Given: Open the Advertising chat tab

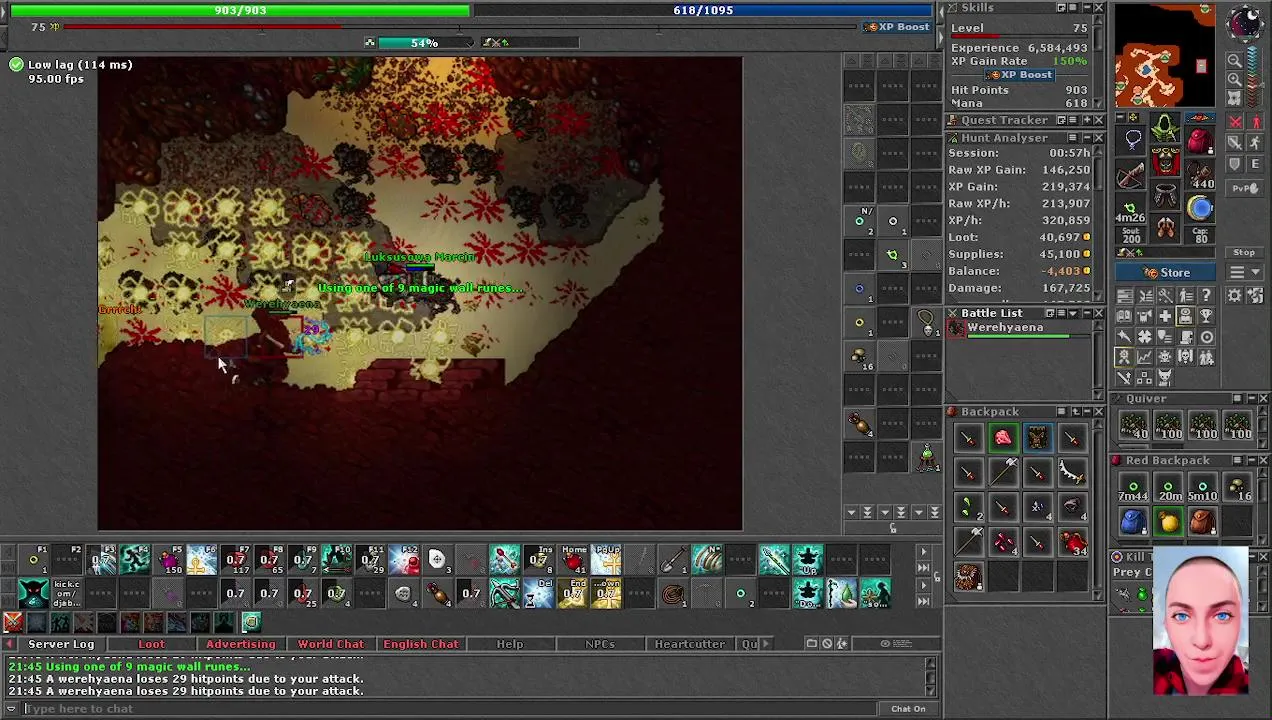Looking at the screenshot, I should tap(240, 644).
